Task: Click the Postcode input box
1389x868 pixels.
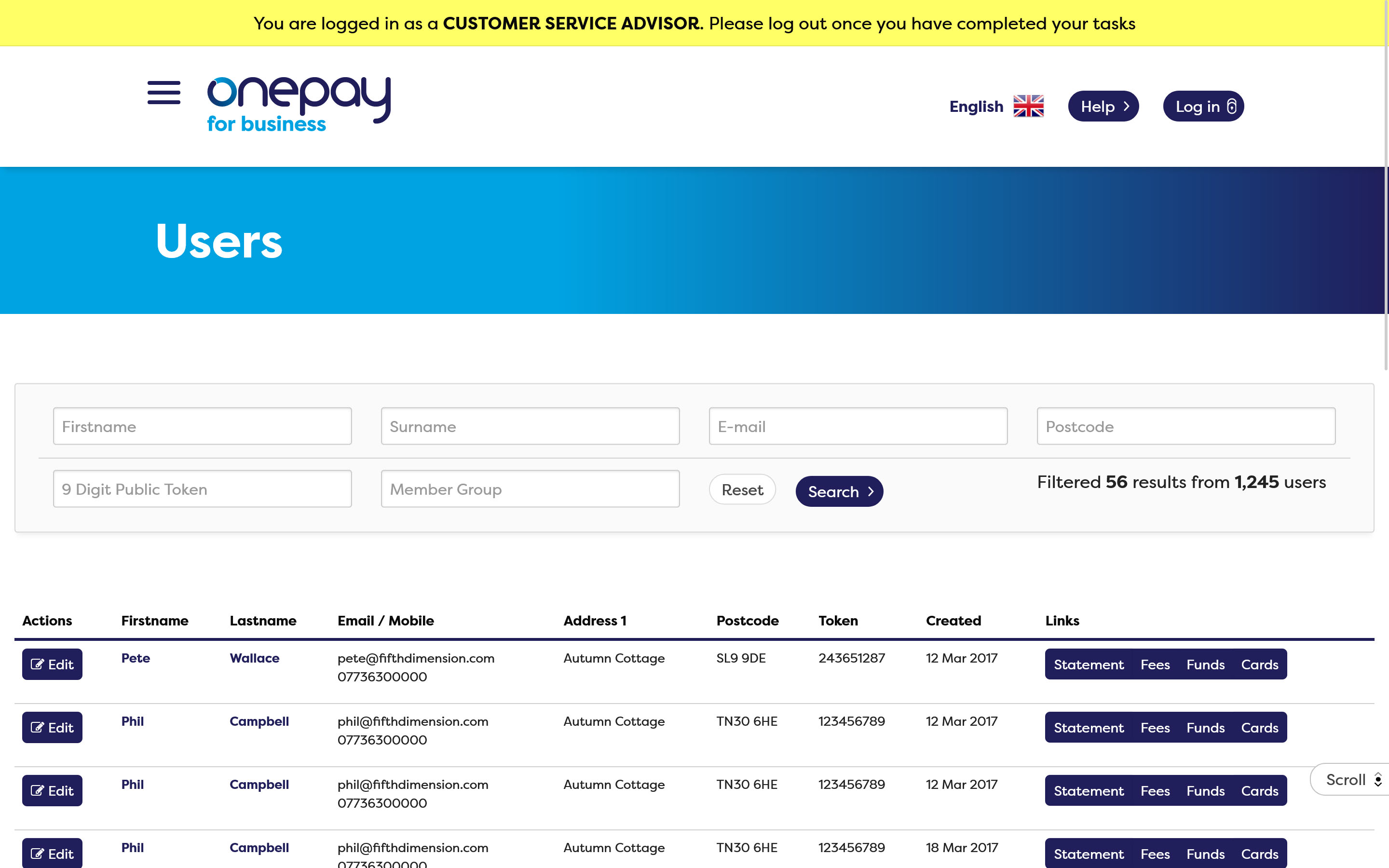Action: [1185, 427]
